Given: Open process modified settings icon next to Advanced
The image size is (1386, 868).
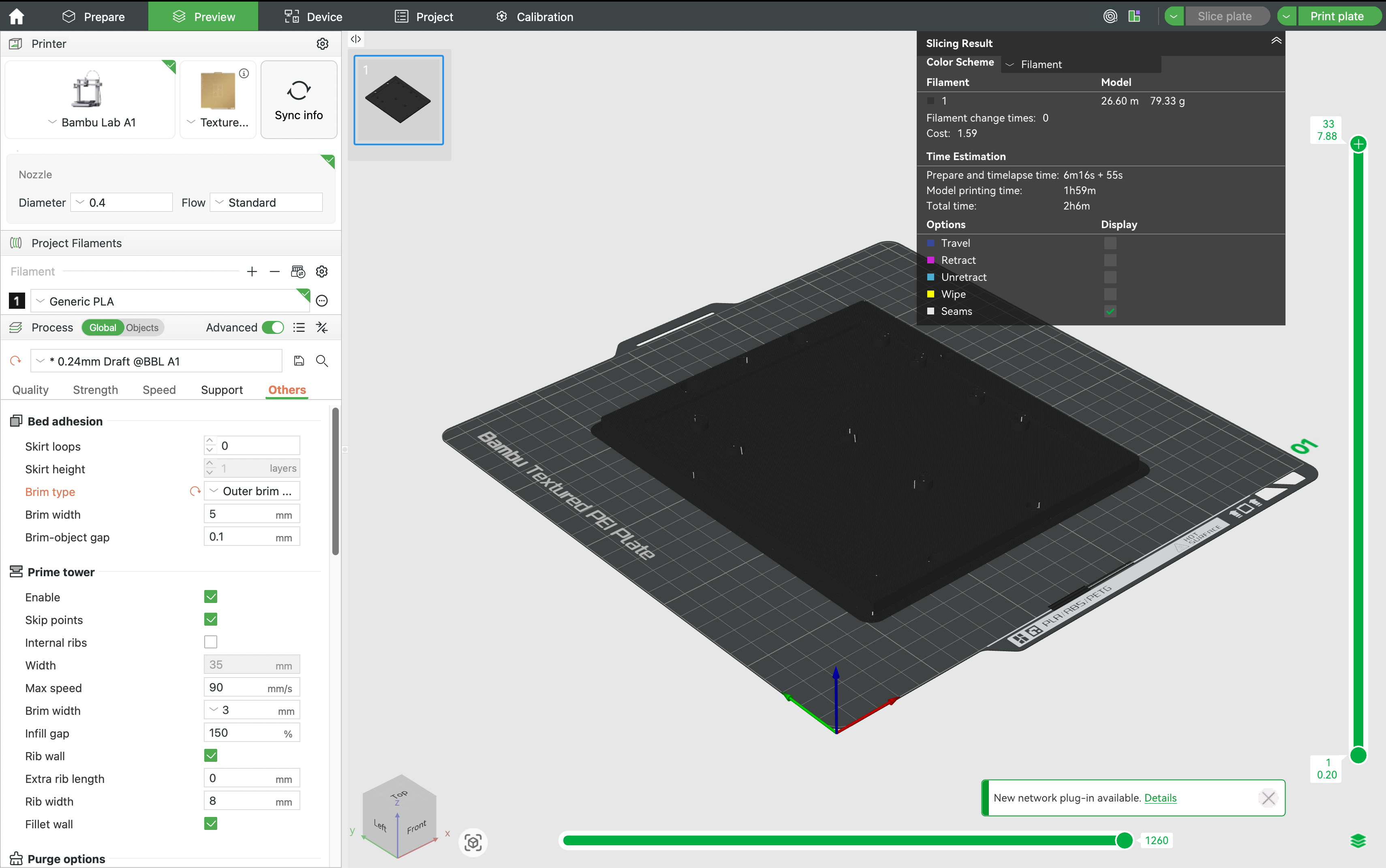Looking at the screenshot, I should click(x=322, y=327).
